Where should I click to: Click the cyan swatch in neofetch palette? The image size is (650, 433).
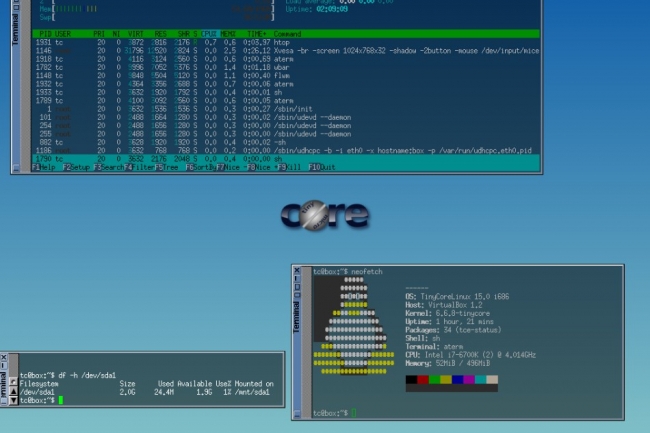tap(481, 380)
